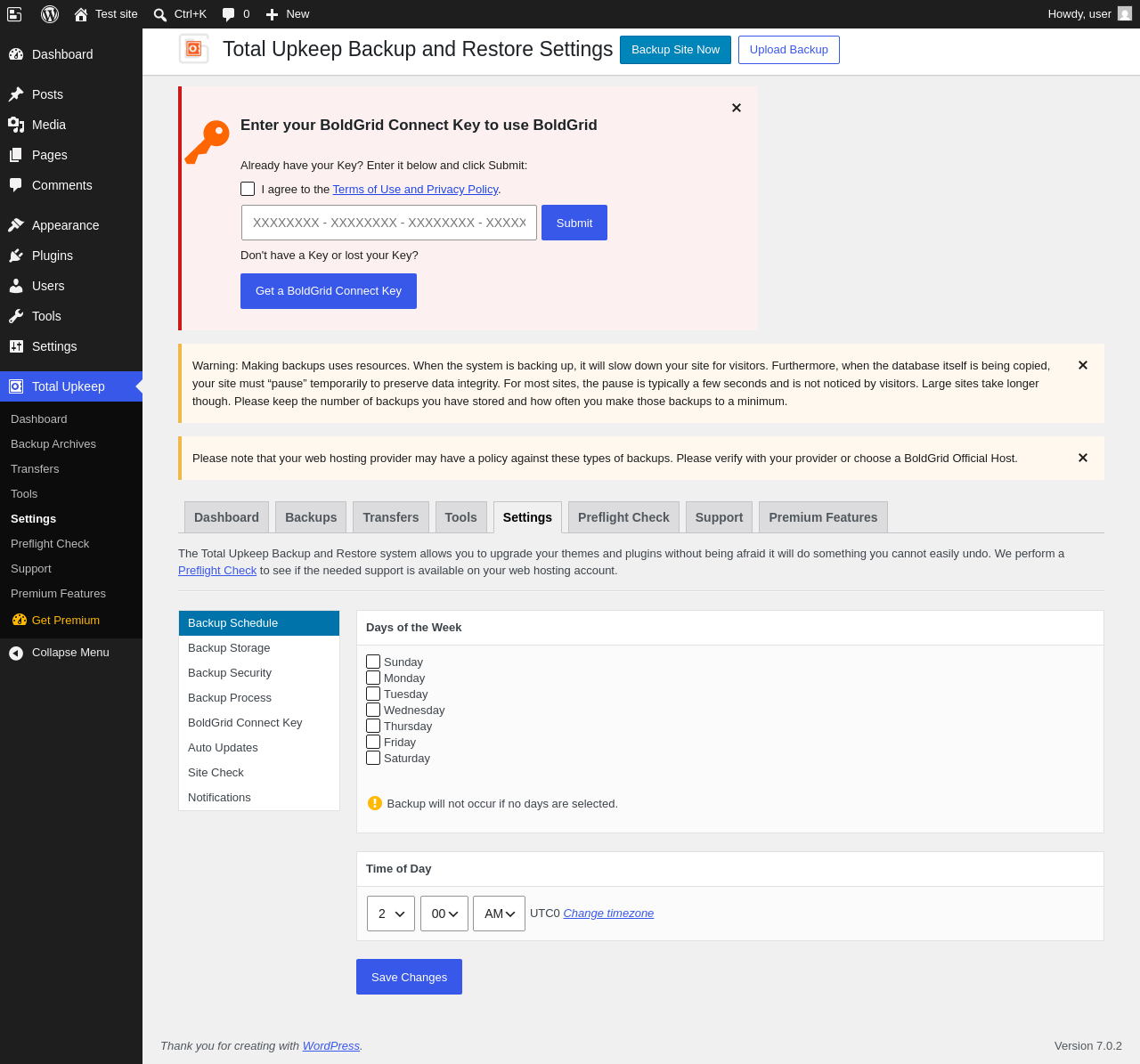Viewport: 1140px width, 1064px height.
Task: Open the WordPress logo menu
Action: [x=50, y=14]
